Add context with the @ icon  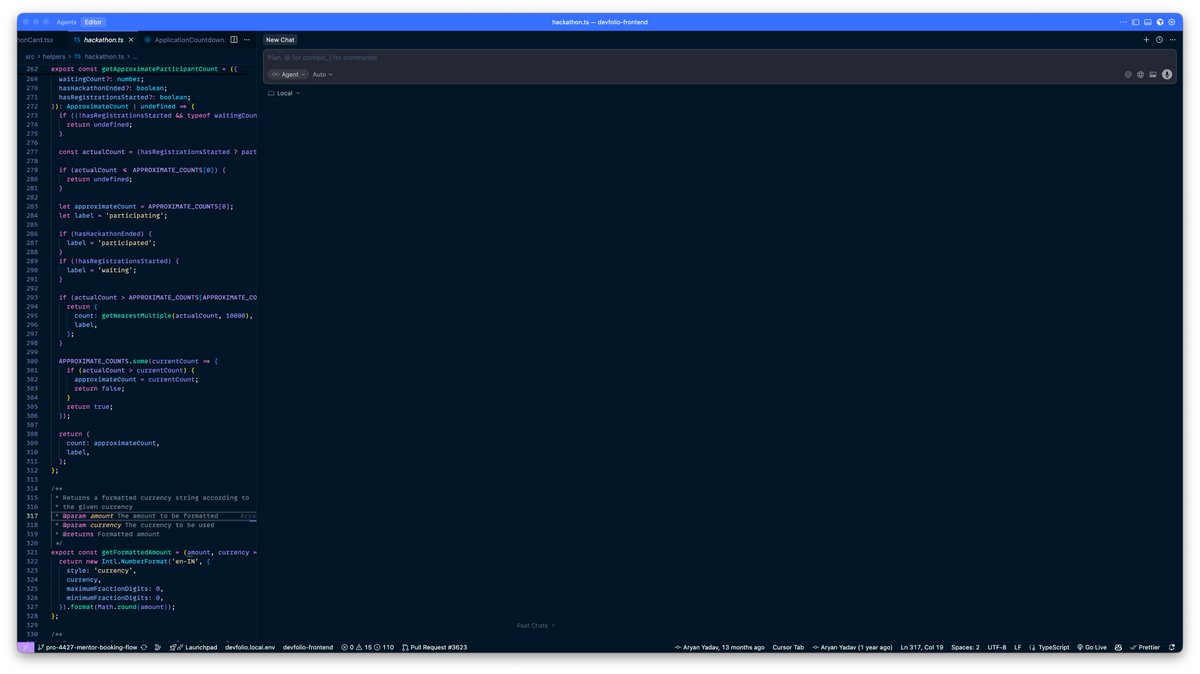tap(1128, 75)
